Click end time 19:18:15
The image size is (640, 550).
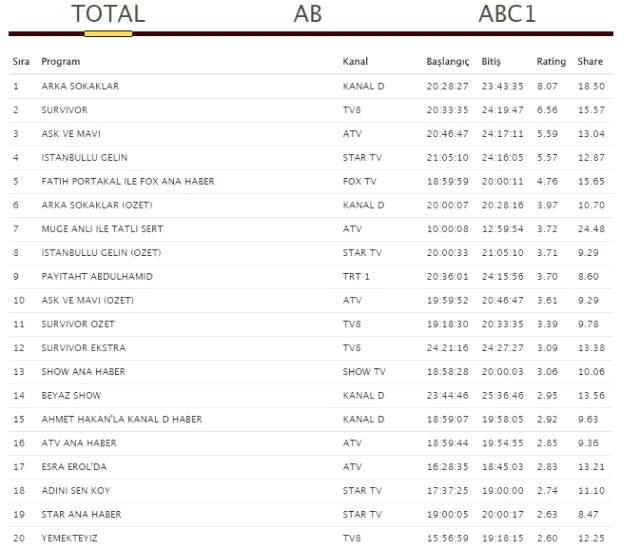502,538
